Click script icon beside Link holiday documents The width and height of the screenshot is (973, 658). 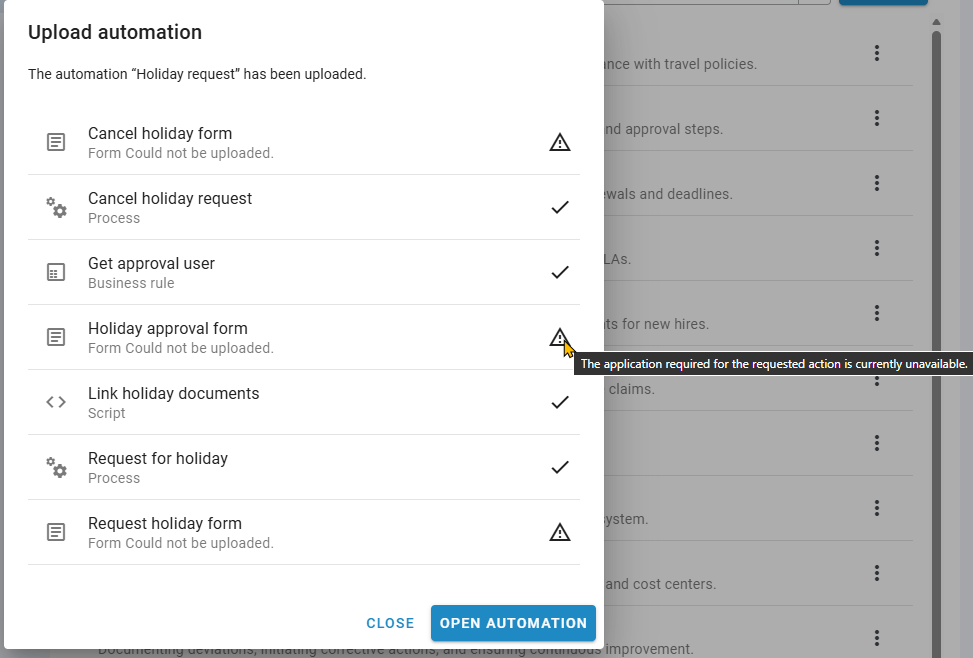(x=57, y=402)
